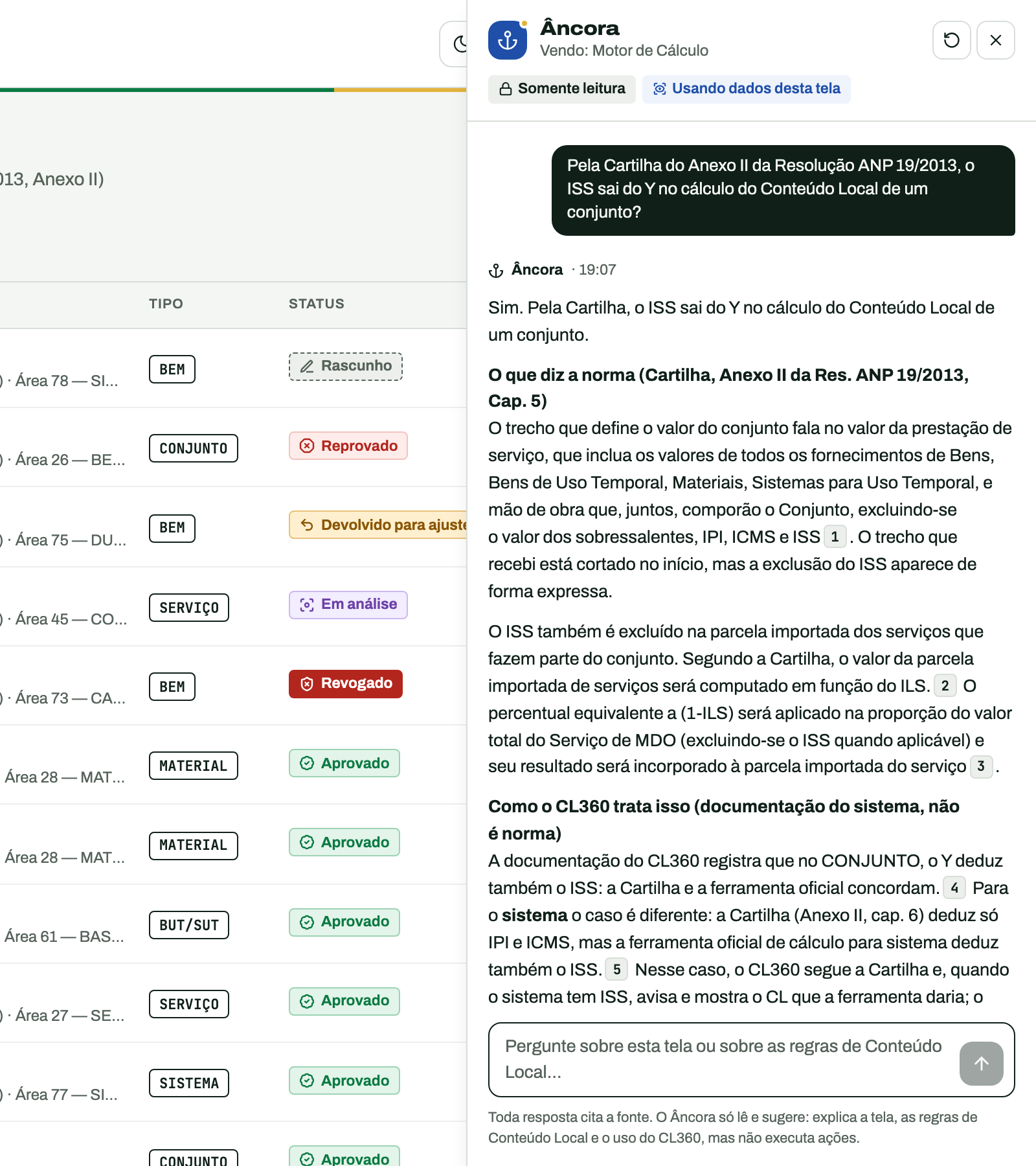The image size is (1036, 1166).
Task: Open citation reference 1
Action: [x=835, y=537]
